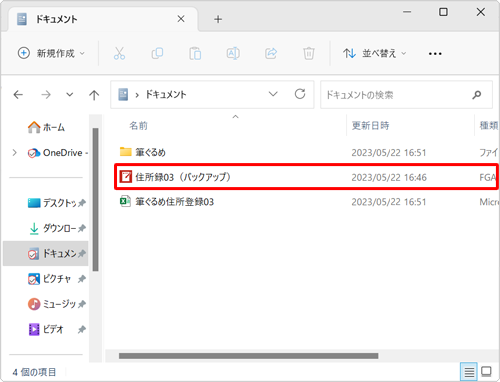500x382 pixels.
Task: Sort by 更新日時 column header
Action: pos(371,126)
